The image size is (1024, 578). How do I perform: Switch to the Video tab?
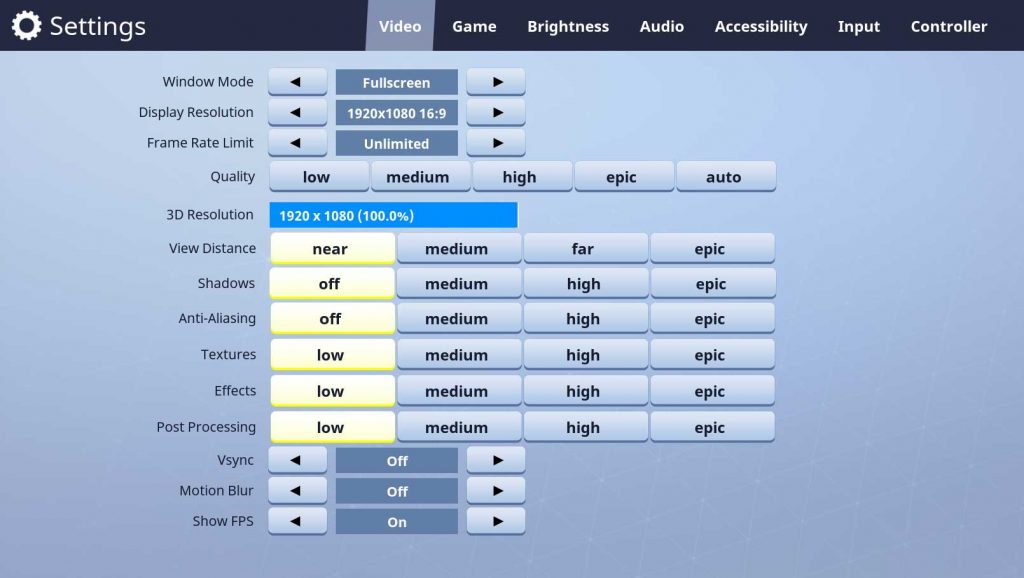point(400,26)
